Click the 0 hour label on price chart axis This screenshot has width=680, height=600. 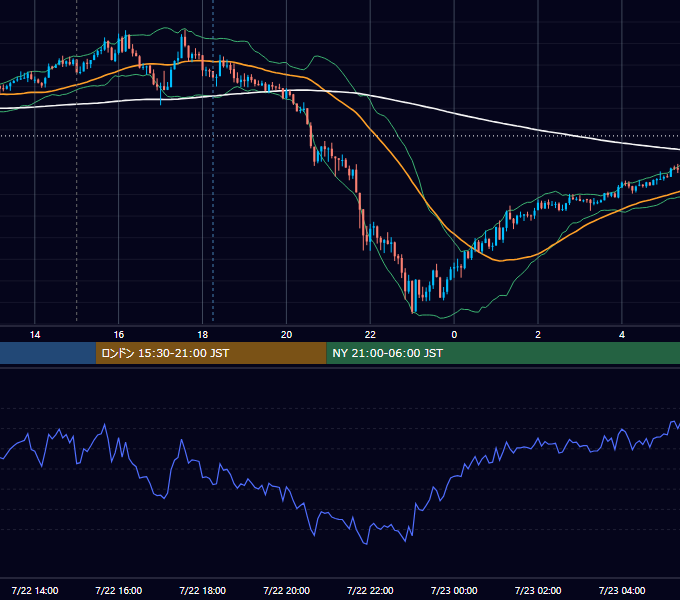tap(454, 335)
